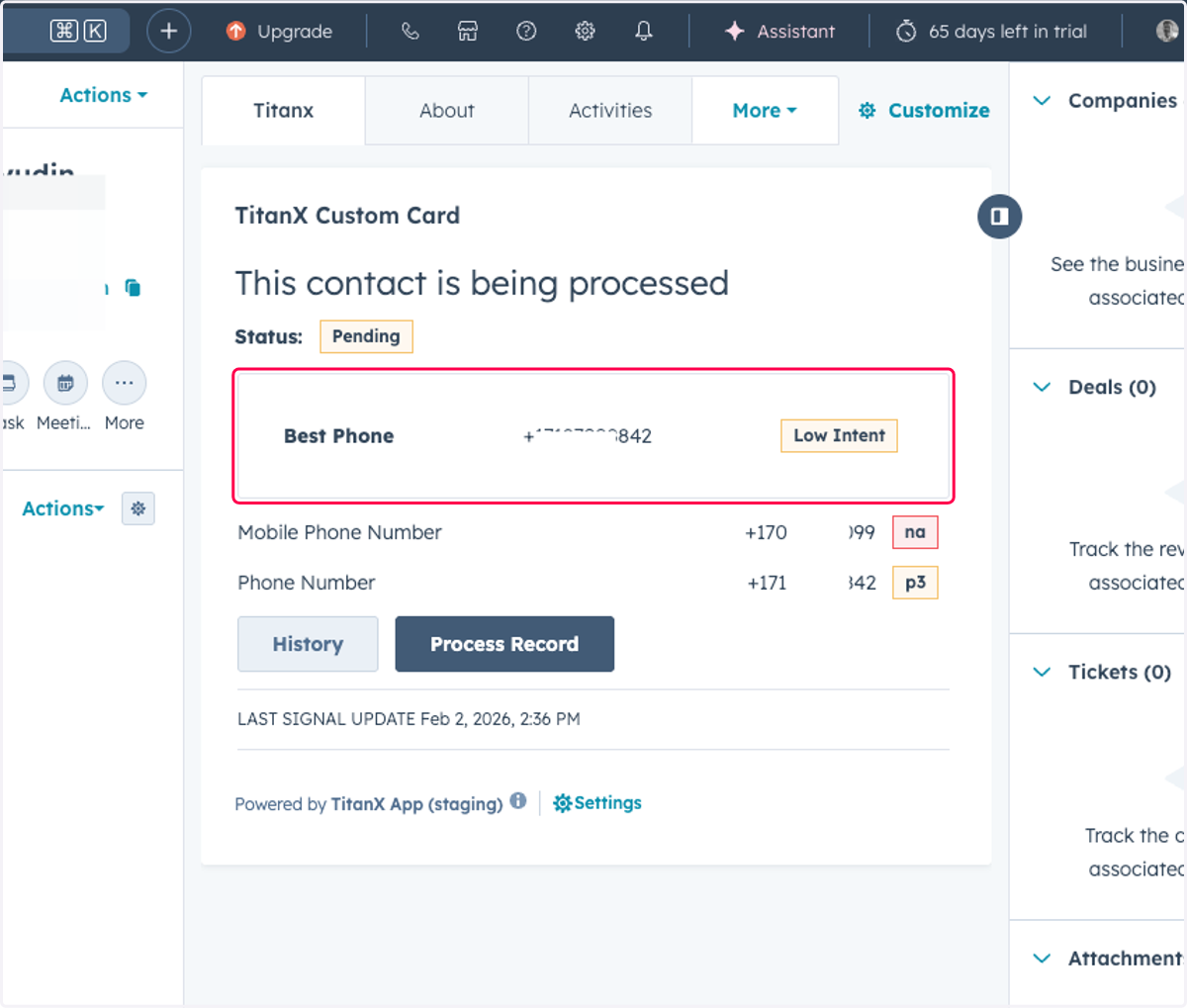The height and width of the screenshot is (1008, 1187).
Task: Click '65 days left in trial' text
Action: click(1007, 32)
